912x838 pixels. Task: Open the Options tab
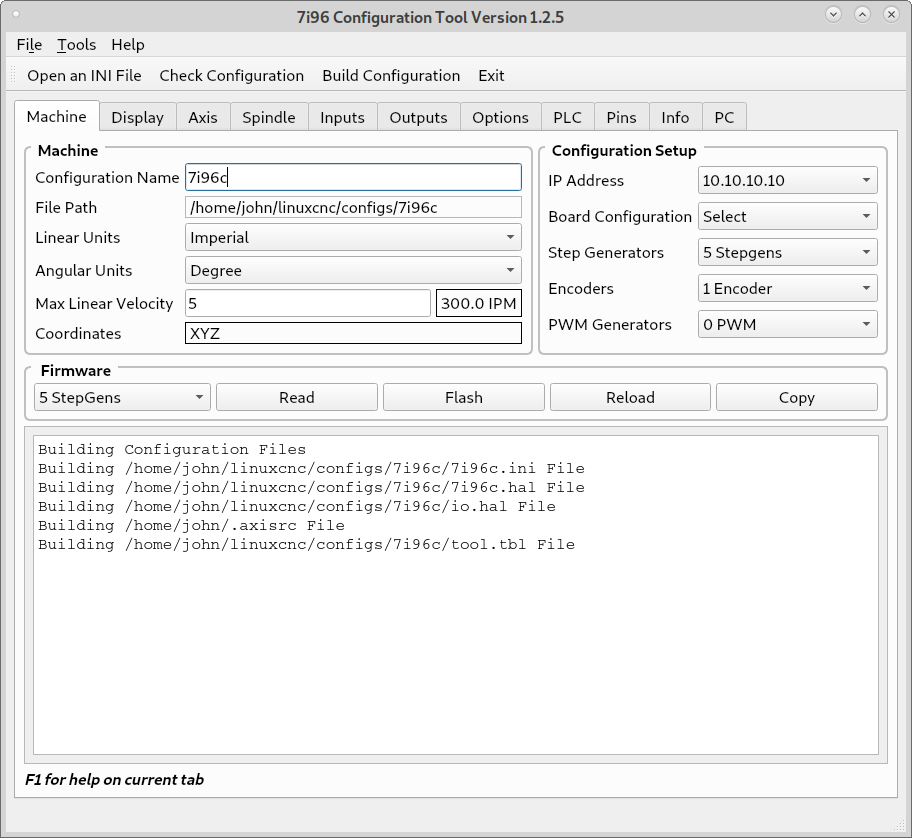point(500,117)
